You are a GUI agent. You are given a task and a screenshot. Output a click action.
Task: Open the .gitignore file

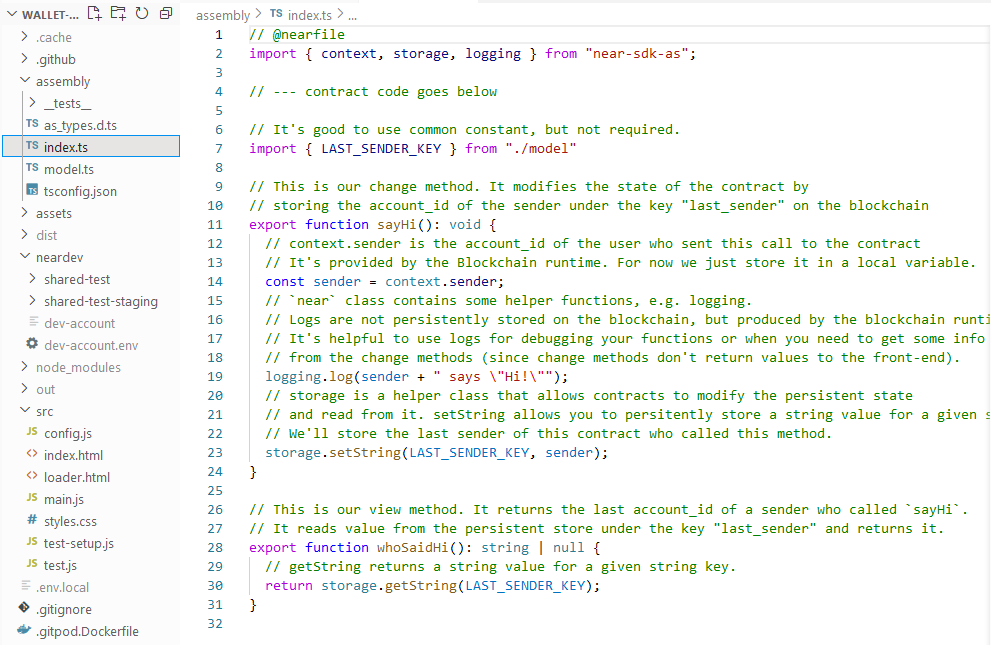pos(63,609)
